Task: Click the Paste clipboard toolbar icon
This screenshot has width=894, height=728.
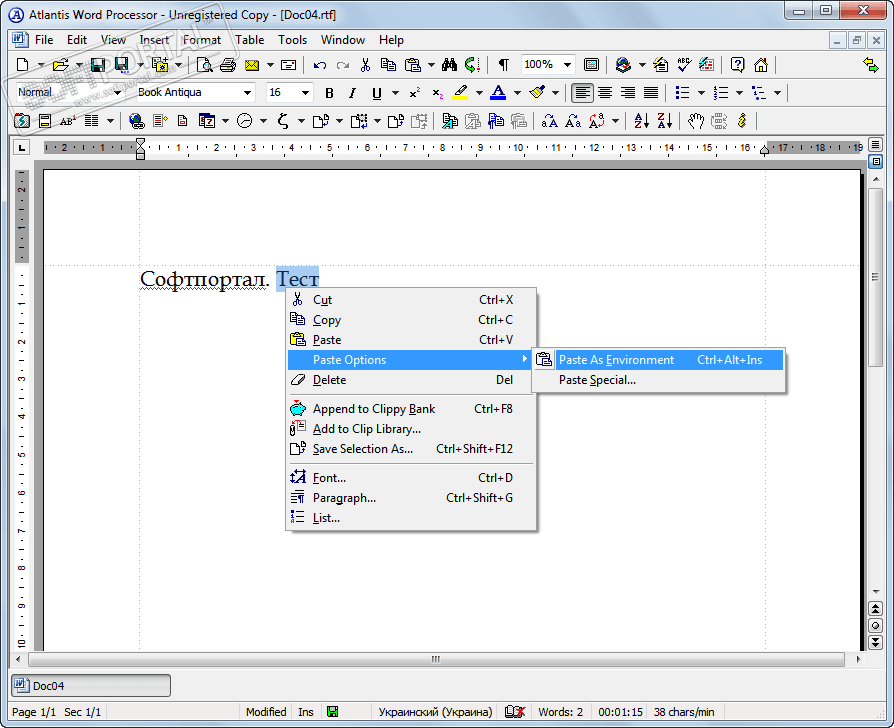Action: (412, 65)
